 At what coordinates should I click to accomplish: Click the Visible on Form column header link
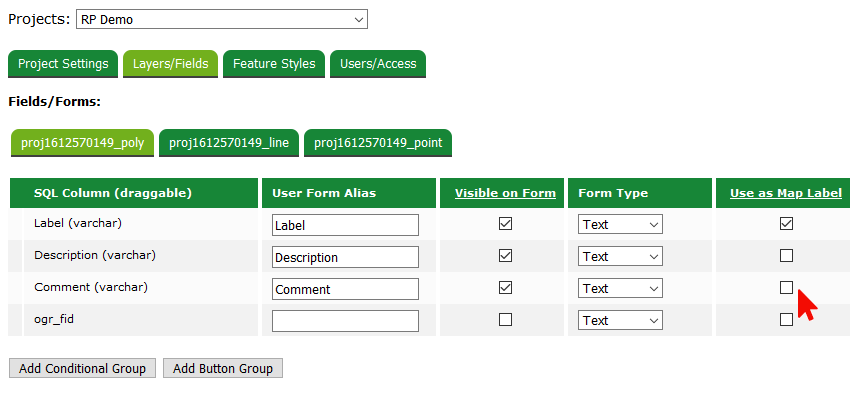[505, 193]
